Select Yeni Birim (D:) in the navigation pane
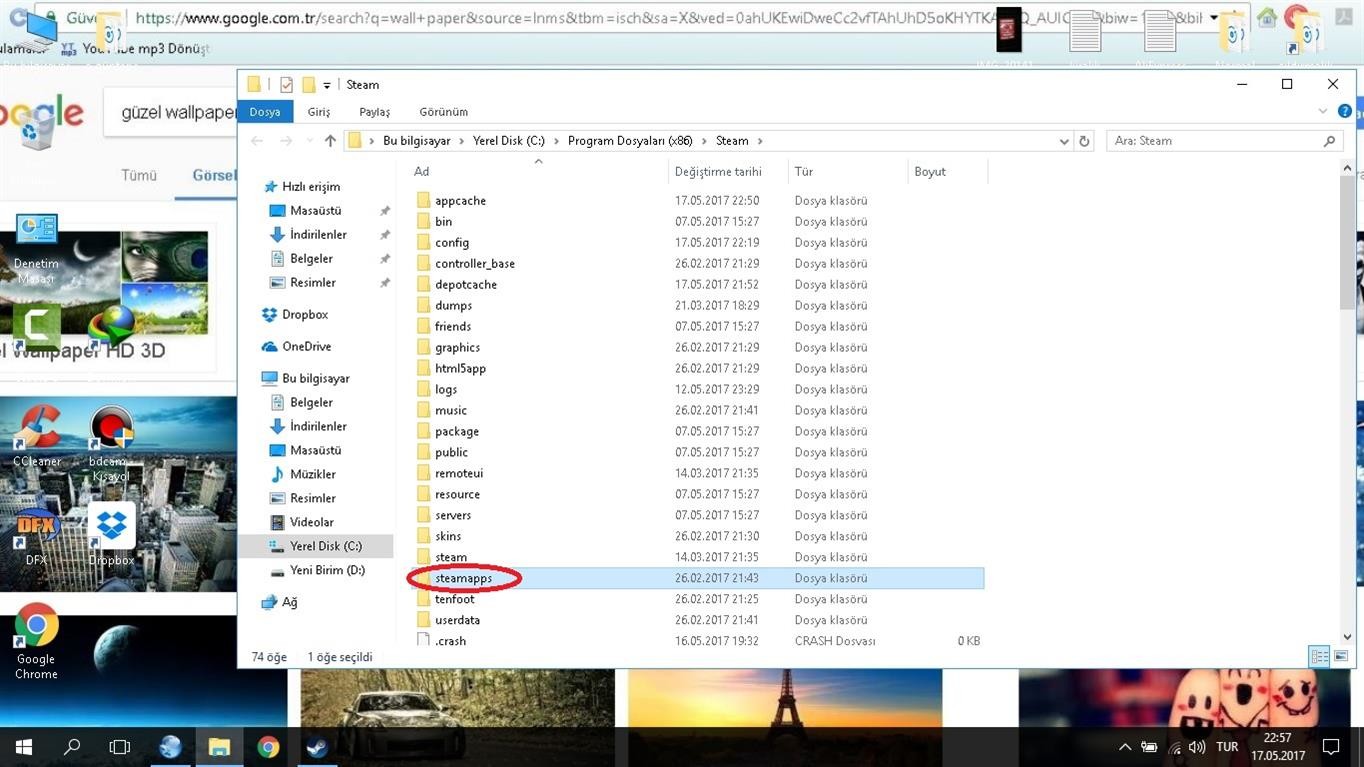 pyautogui.click(x=316, y=570)
